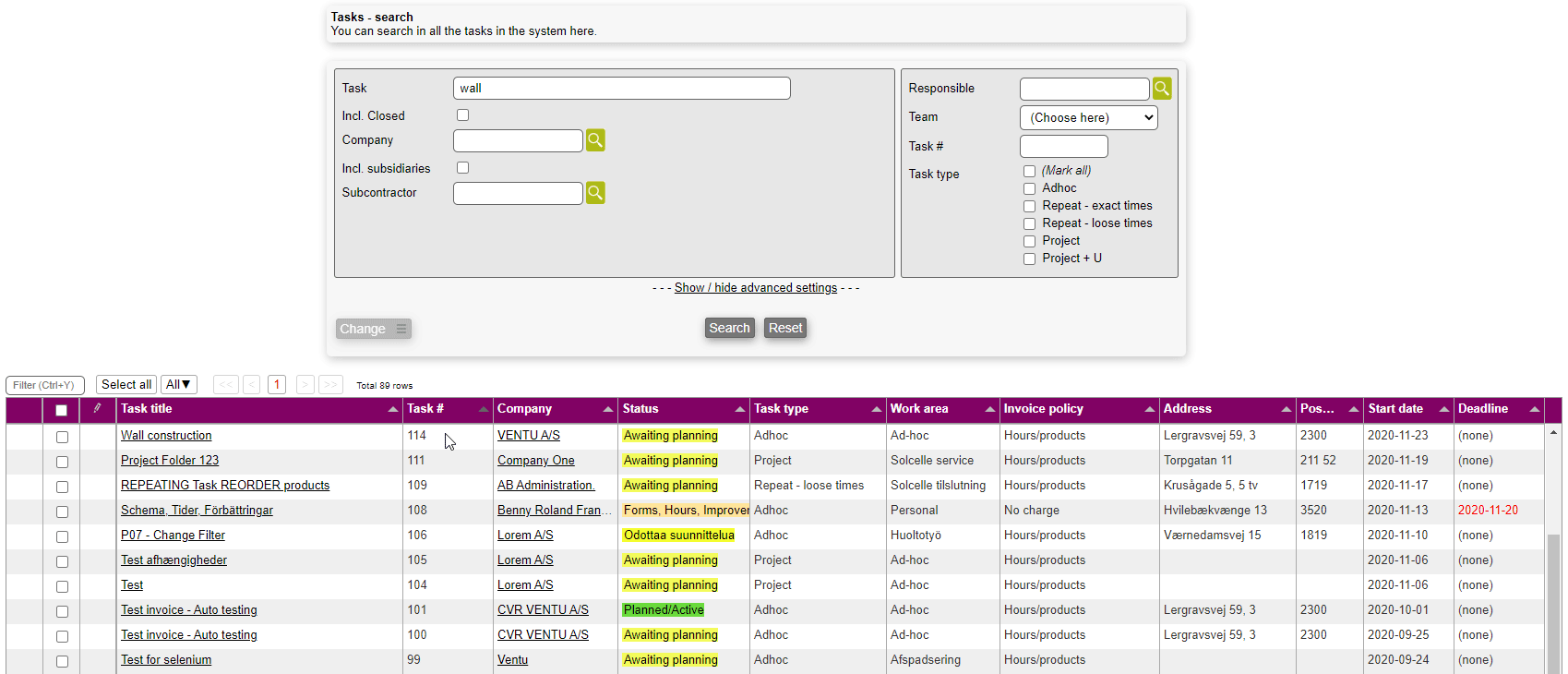Open the Responsible search magnifier icon

[x=1162, y=89]
